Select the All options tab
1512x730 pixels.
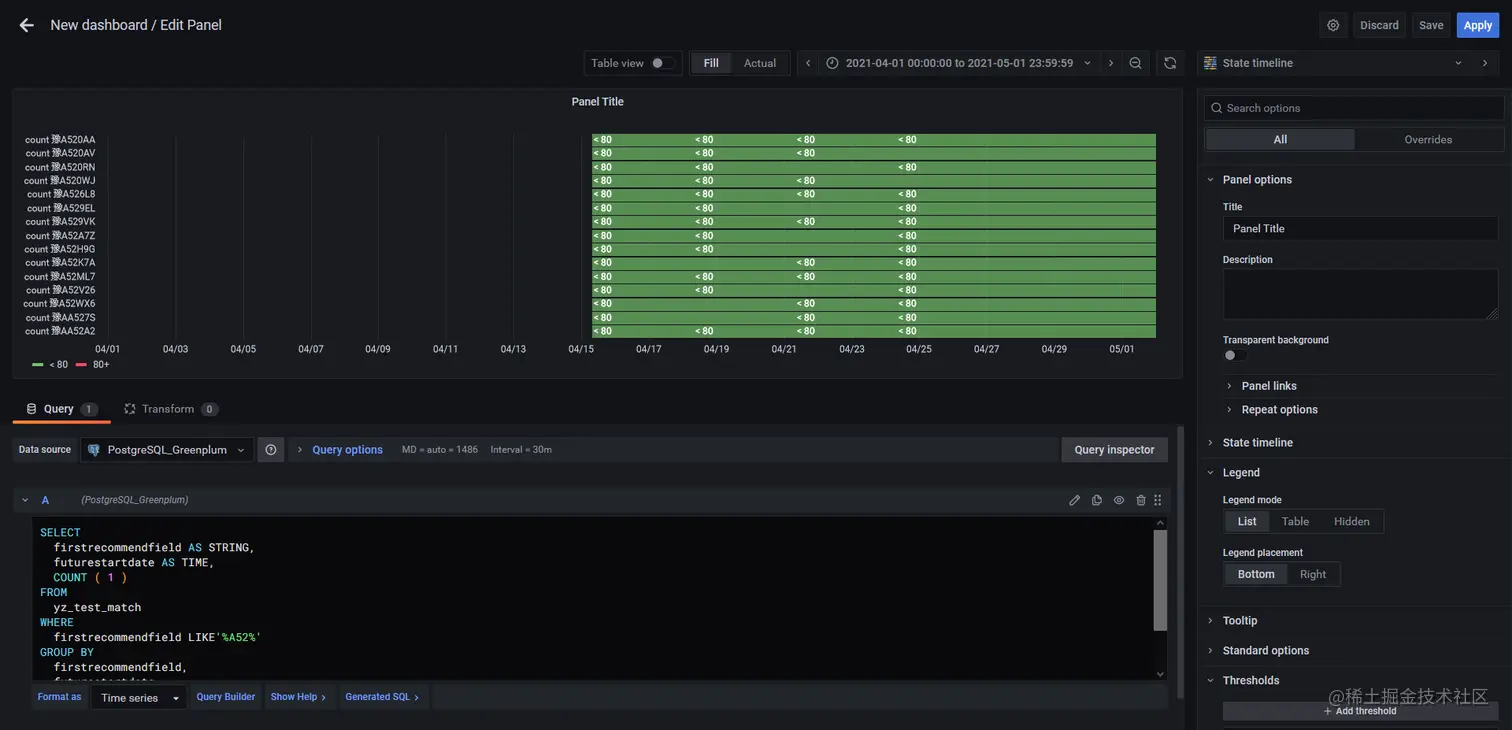coord(1280,140)
